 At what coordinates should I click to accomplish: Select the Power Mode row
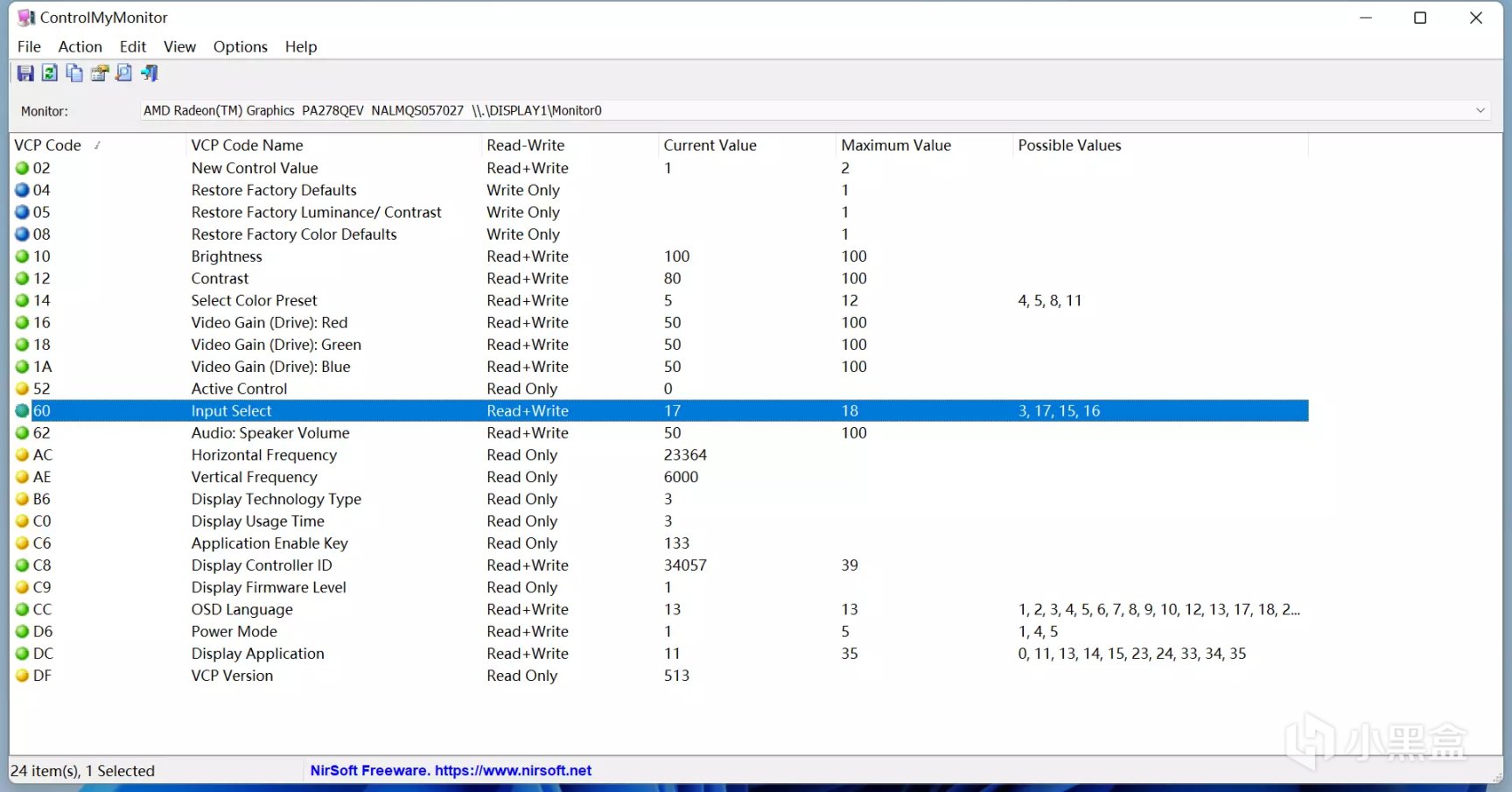click(x=234, y=632)
